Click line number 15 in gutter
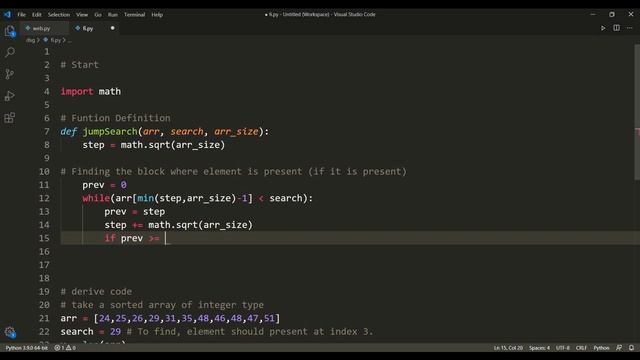640x360 pixels. pyautogui.click(x=44, y=238)
